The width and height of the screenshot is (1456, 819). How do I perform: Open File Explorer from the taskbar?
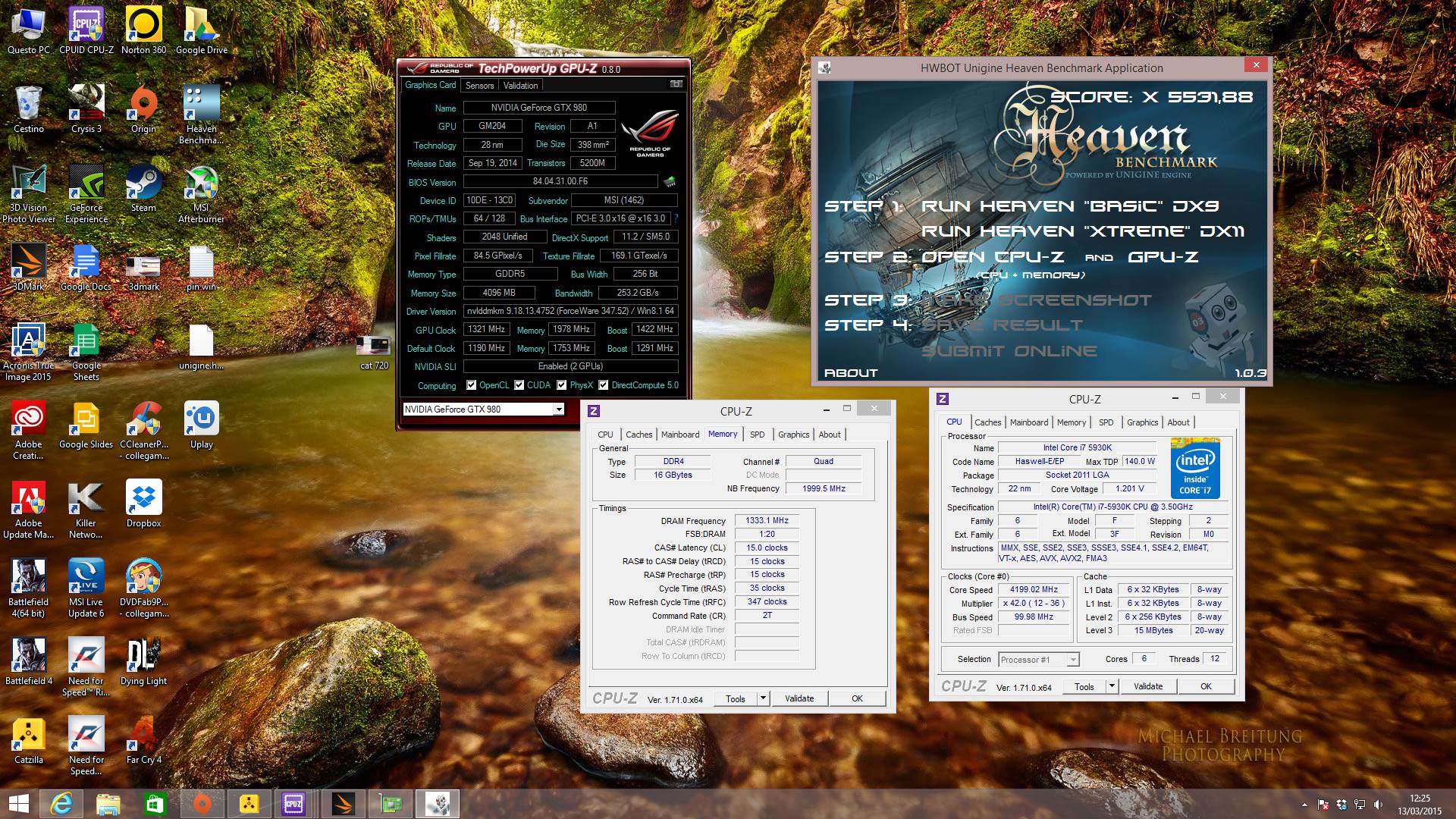pyautogui.click(x=108, y=804)
